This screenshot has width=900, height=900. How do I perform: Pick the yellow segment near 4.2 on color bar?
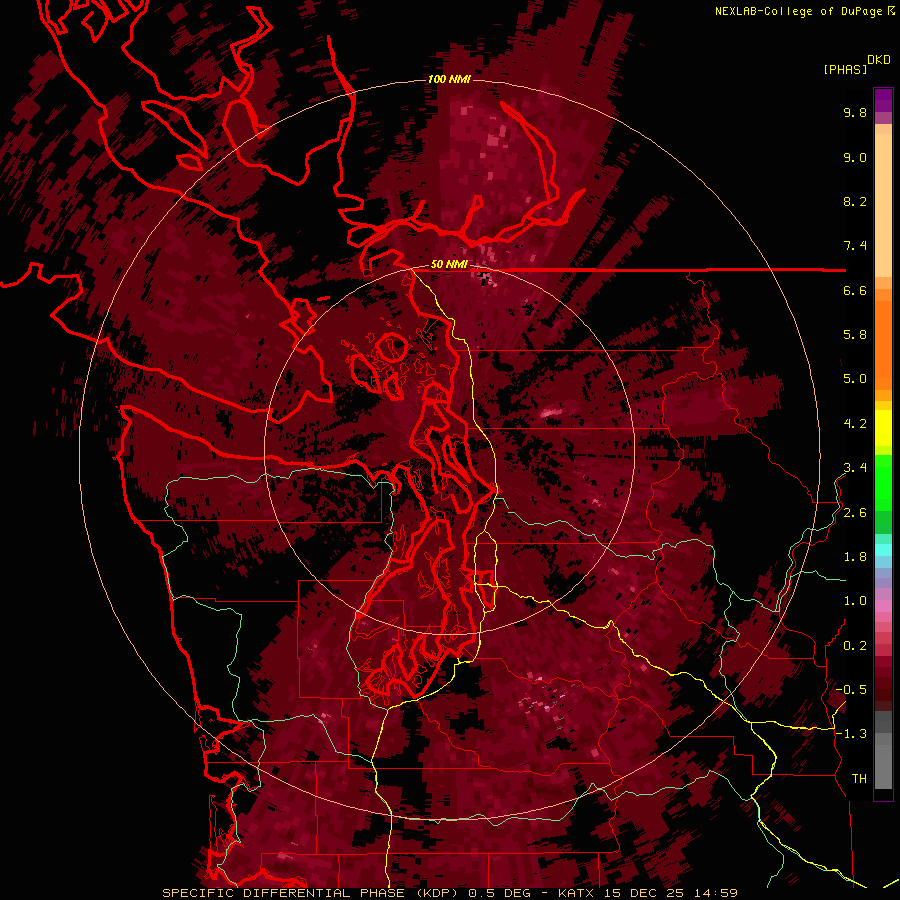point(883,428)
